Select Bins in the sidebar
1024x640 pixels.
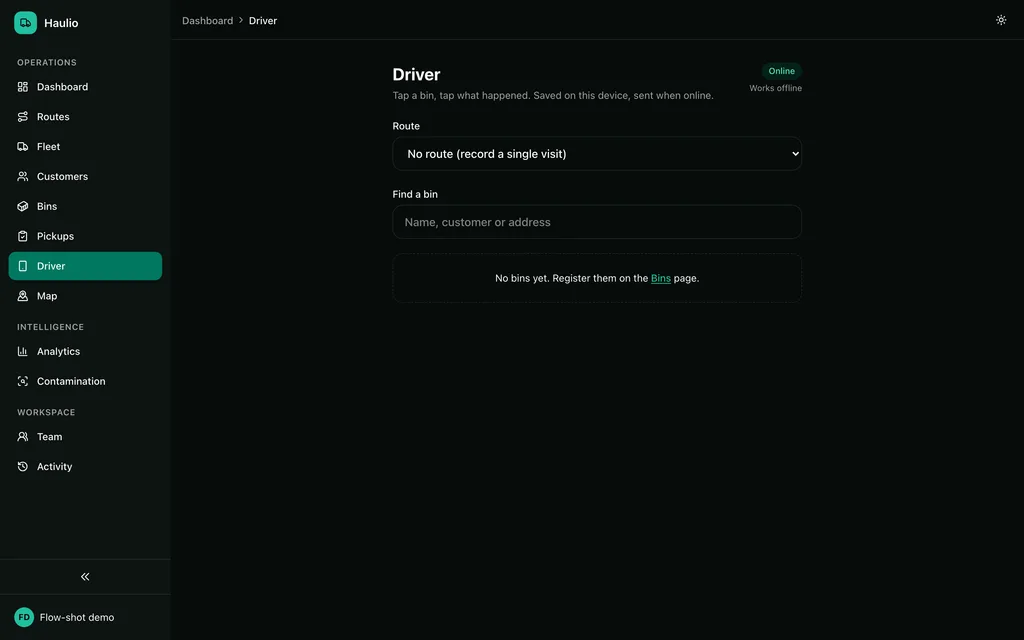point(85,206)
